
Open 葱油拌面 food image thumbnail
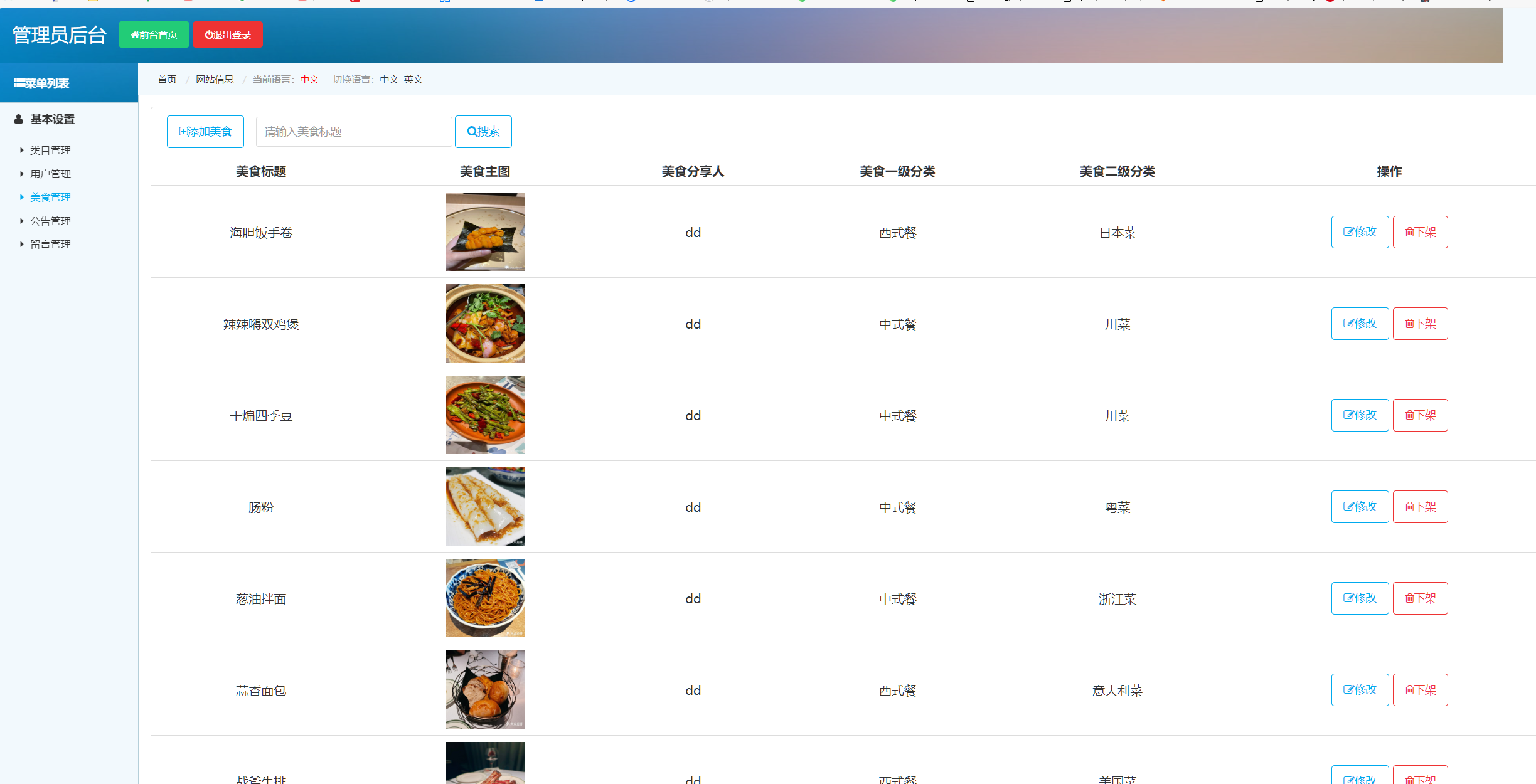485,598
